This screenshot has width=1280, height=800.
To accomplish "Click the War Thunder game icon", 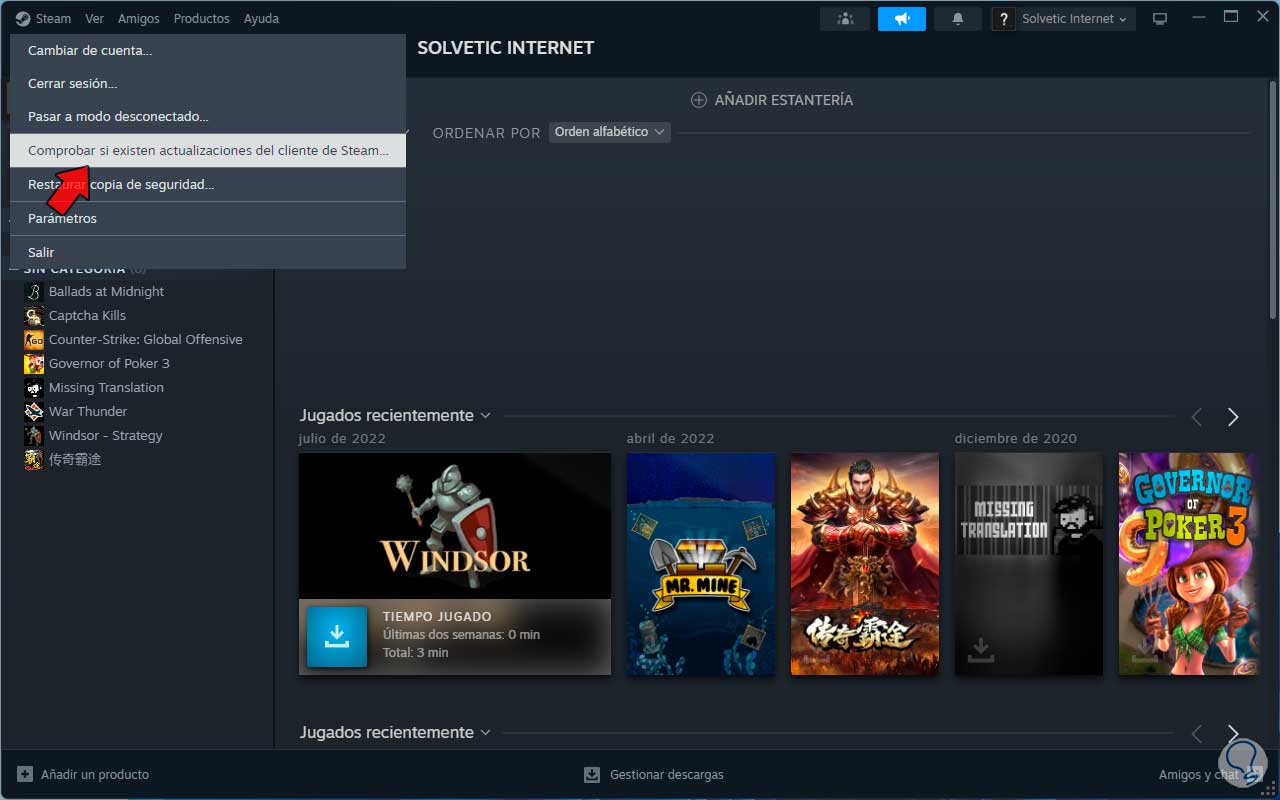I will click(34, 412).
